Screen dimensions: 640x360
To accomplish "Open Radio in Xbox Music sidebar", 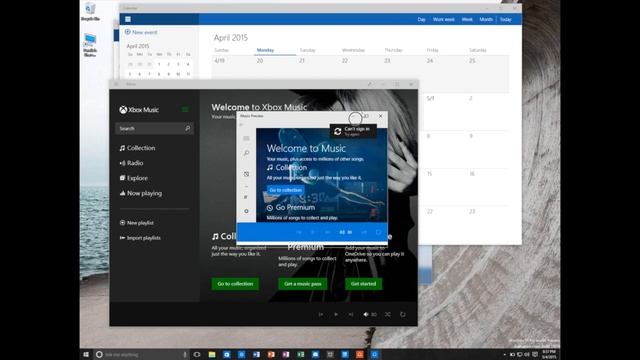I will pyautogui.click(x=131, y=163).
